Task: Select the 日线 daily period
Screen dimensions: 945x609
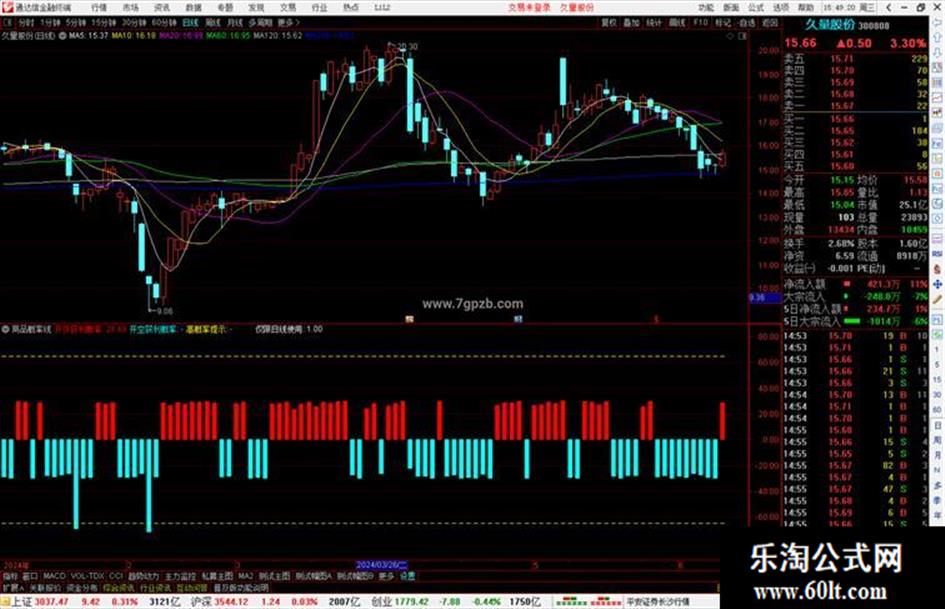Action: pyautogui.click(x=190, y=22)
